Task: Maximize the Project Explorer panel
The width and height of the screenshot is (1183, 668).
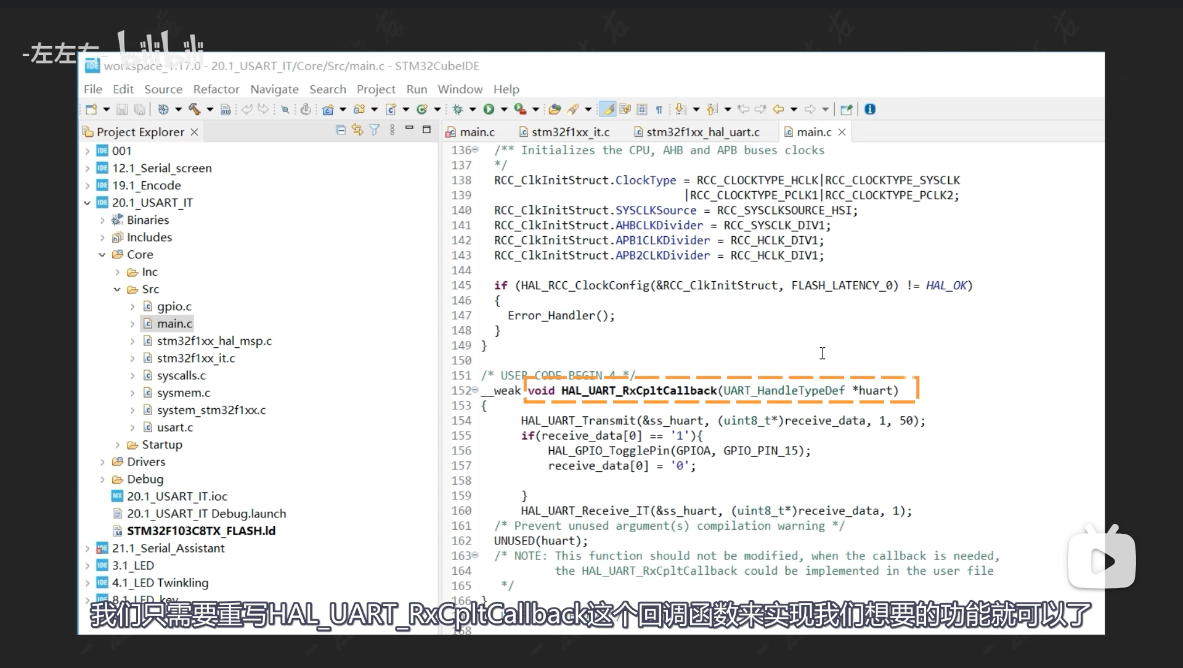Action: 426,130
